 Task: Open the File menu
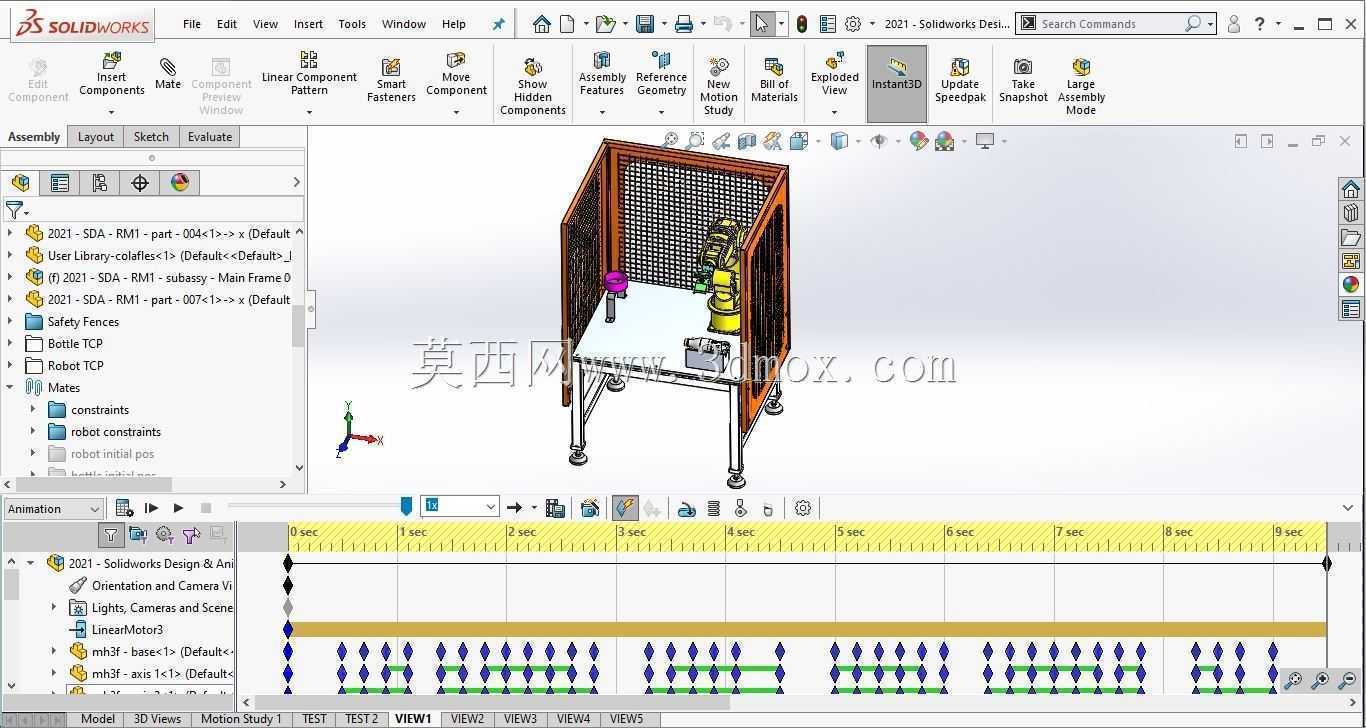point(192,24)
